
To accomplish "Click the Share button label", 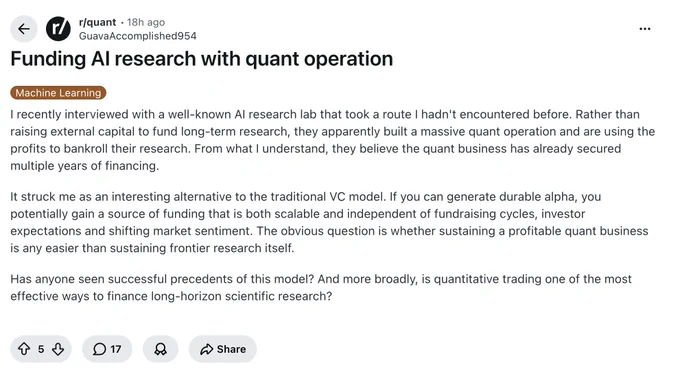I will coord(231,349).
